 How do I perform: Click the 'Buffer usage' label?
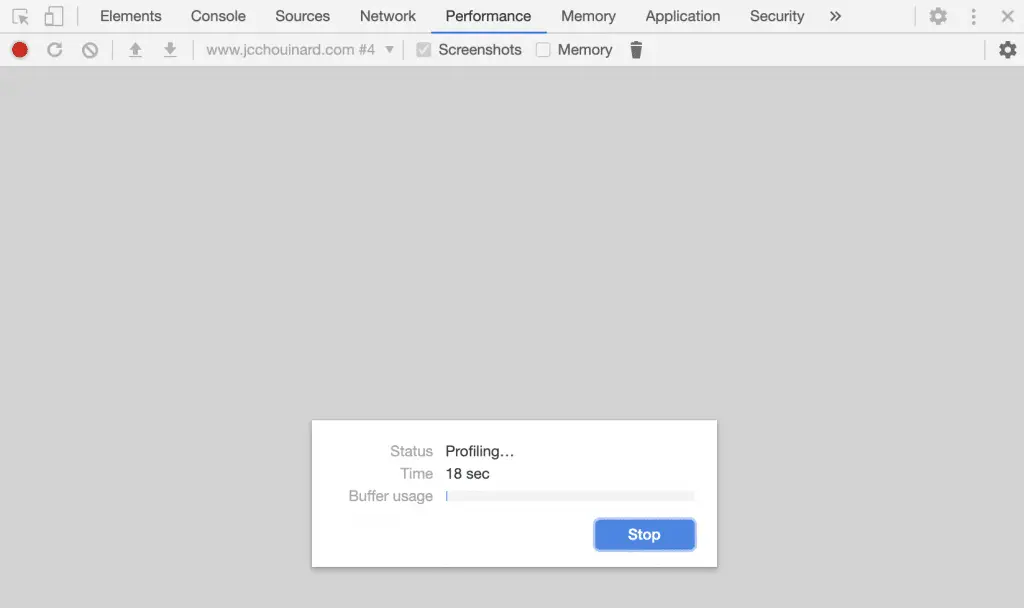click(x=391, y=496)
